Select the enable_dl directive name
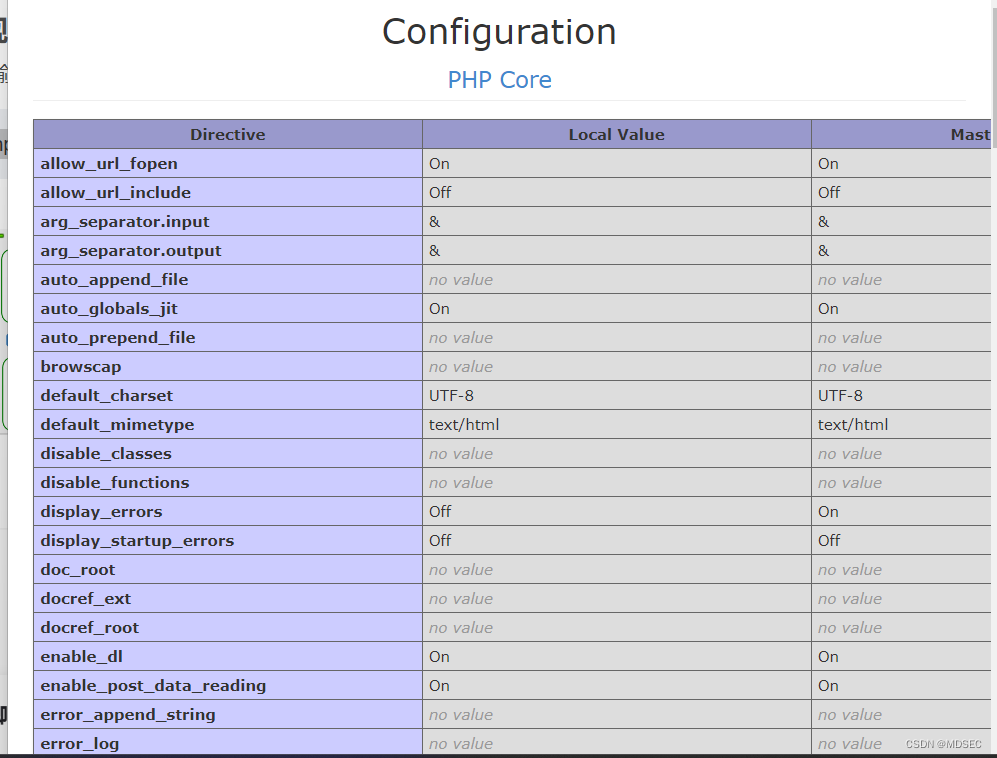The image size is (997, 758). (81, 657)
